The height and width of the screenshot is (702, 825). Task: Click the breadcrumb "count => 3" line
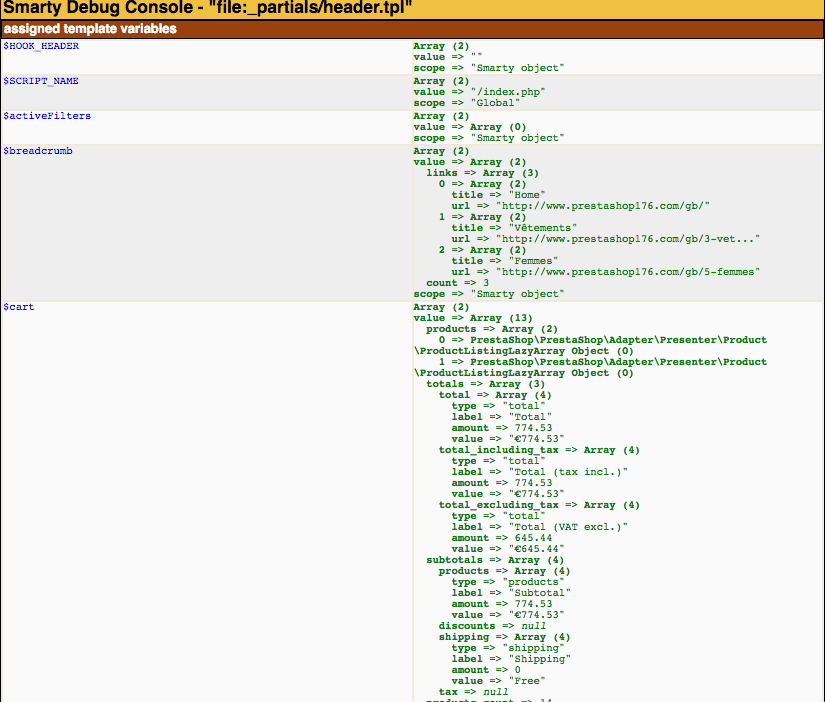460,283
